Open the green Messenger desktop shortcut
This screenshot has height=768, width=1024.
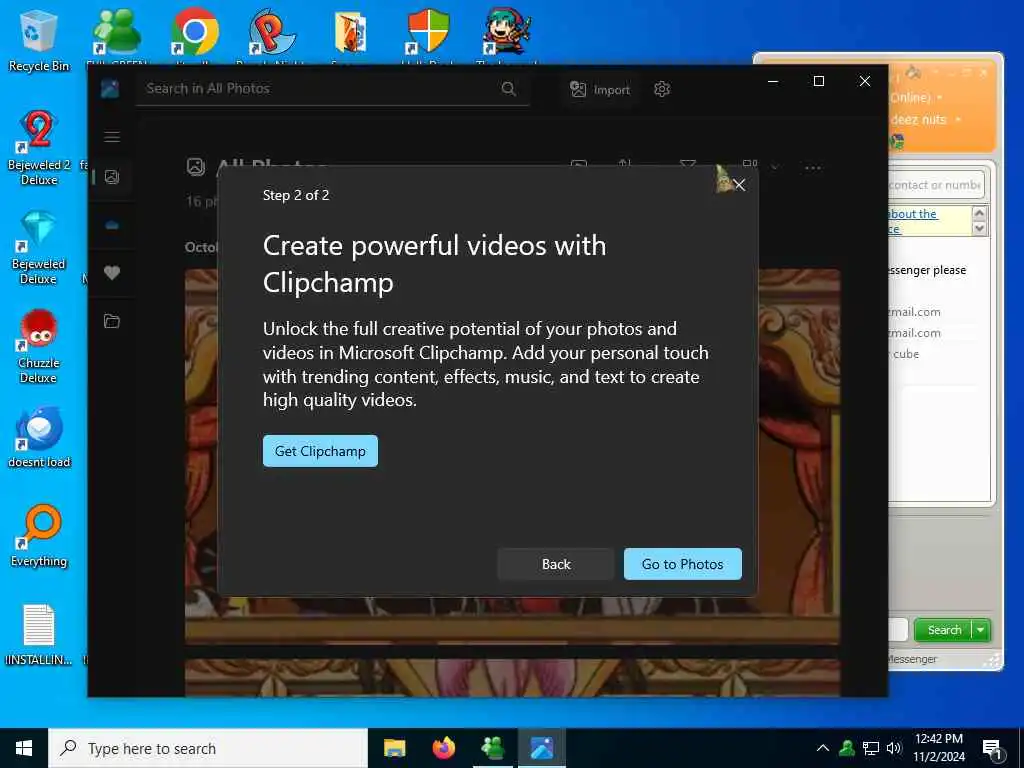click(117, 31)
